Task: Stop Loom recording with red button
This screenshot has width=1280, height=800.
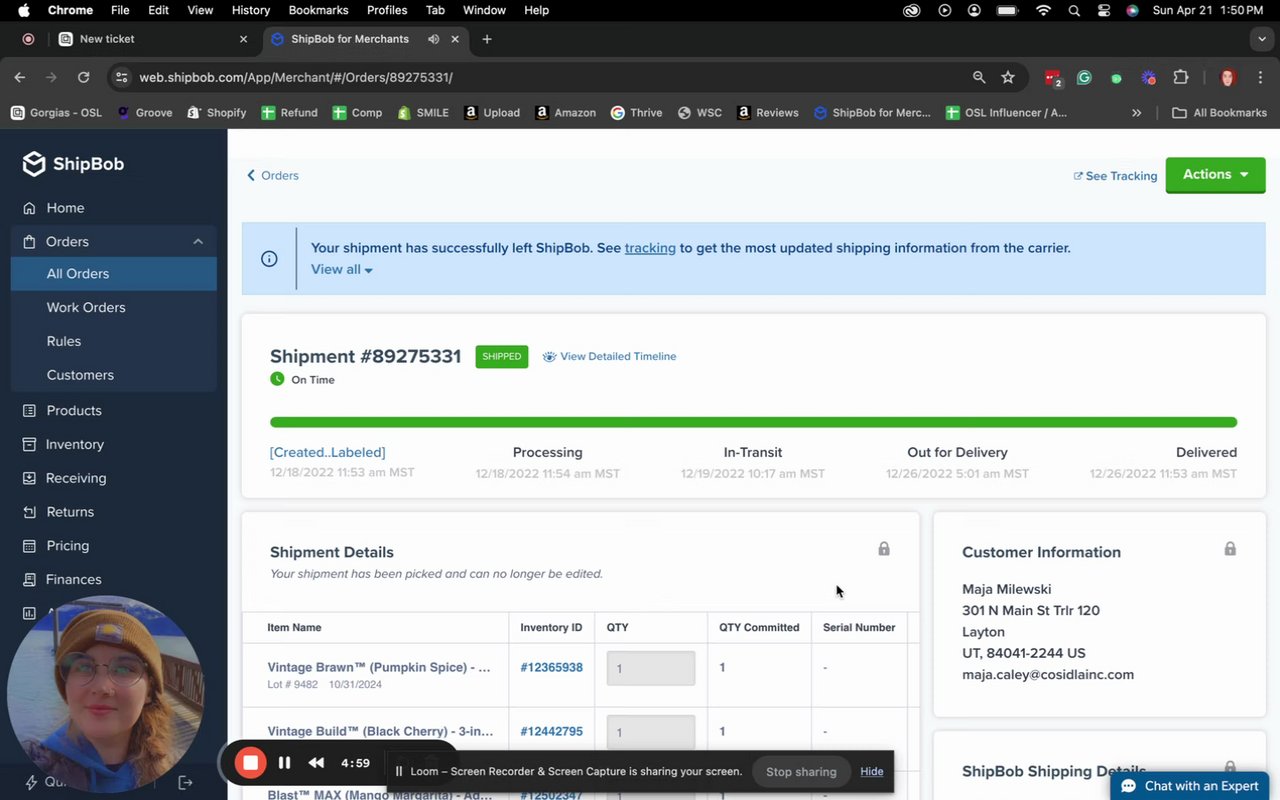Action: [x=251, y=763]
